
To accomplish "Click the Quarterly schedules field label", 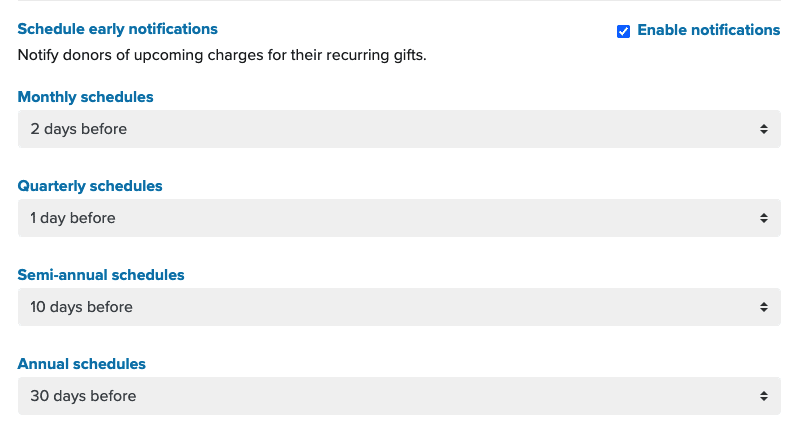I will tap(90, 186).
